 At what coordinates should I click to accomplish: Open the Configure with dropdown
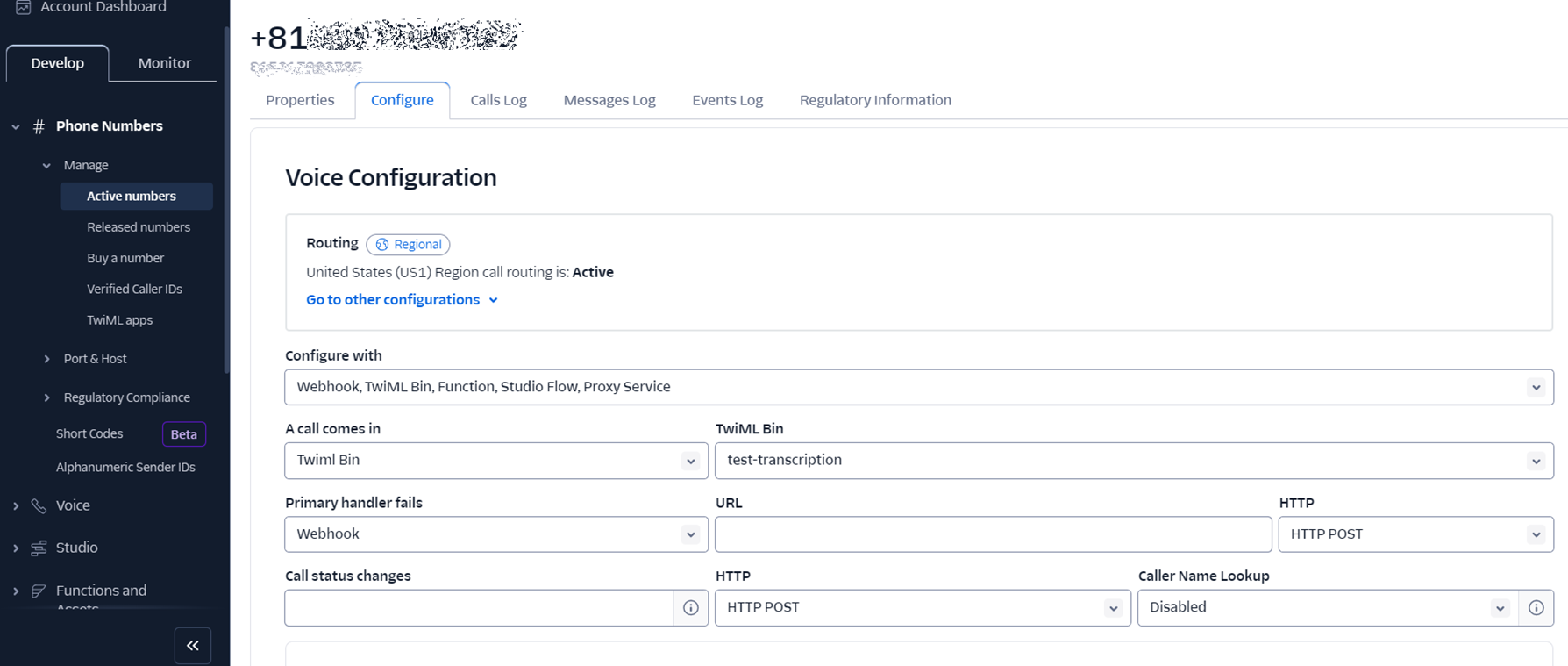pyautogui.click(x=918, y=387)
